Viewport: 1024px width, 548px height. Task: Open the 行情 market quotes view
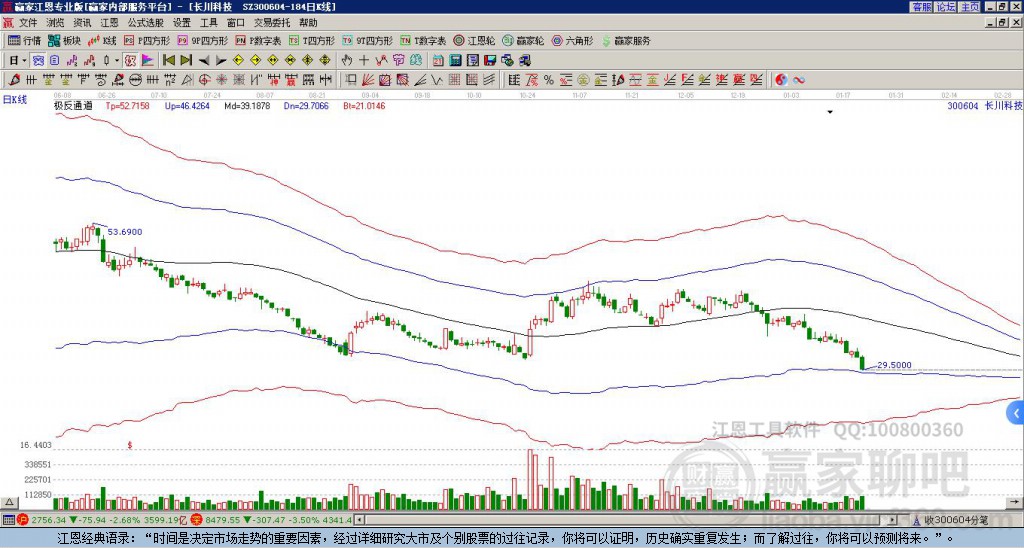tap(24, 41)
